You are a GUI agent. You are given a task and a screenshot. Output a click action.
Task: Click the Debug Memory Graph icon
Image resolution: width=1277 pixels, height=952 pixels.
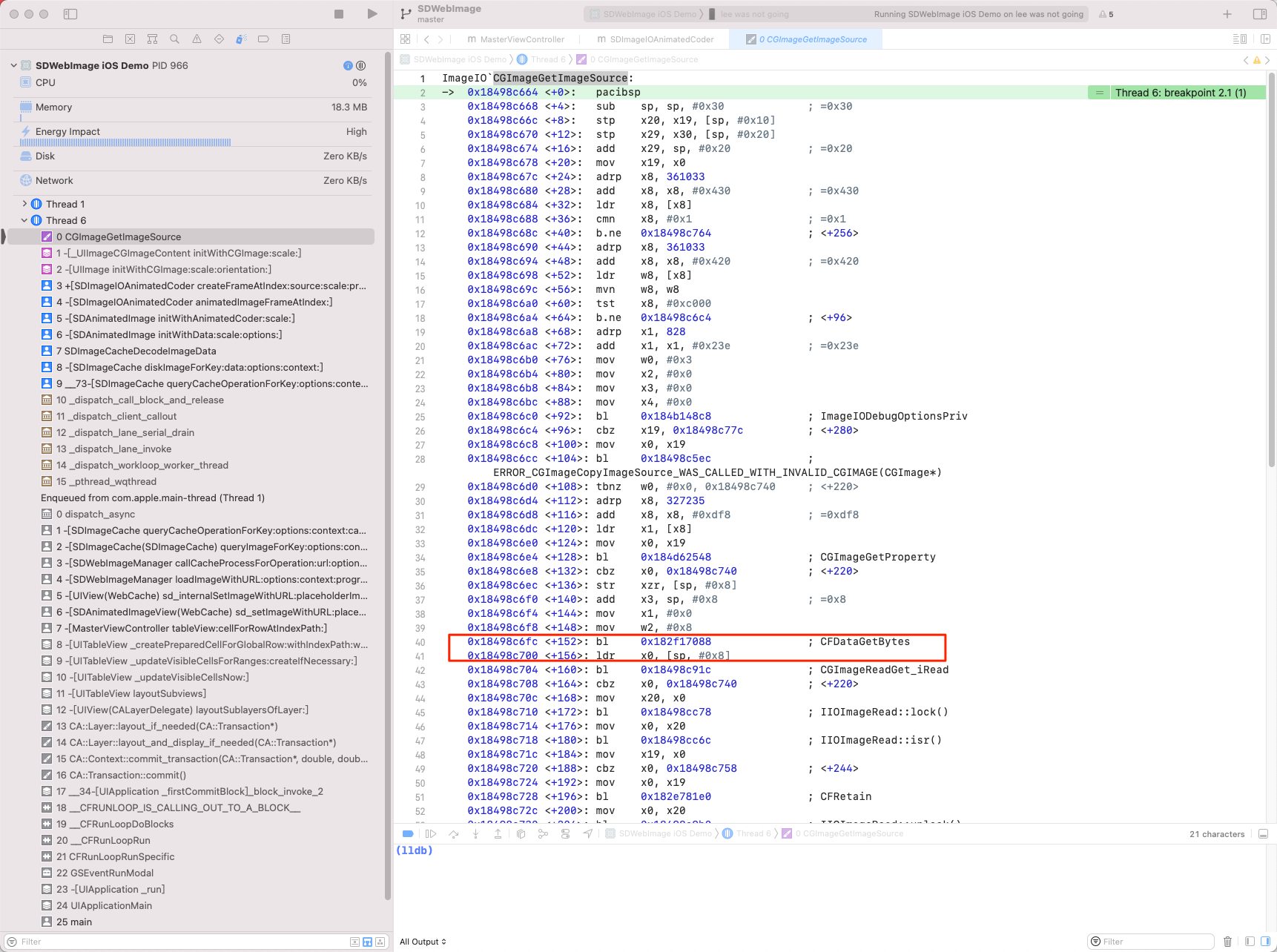coord(543,833)
